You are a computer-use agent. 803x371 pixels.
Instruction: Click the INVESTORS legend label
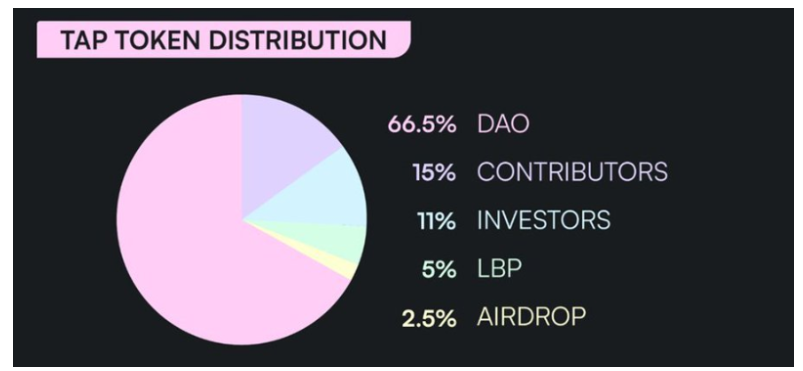point(544,220)
